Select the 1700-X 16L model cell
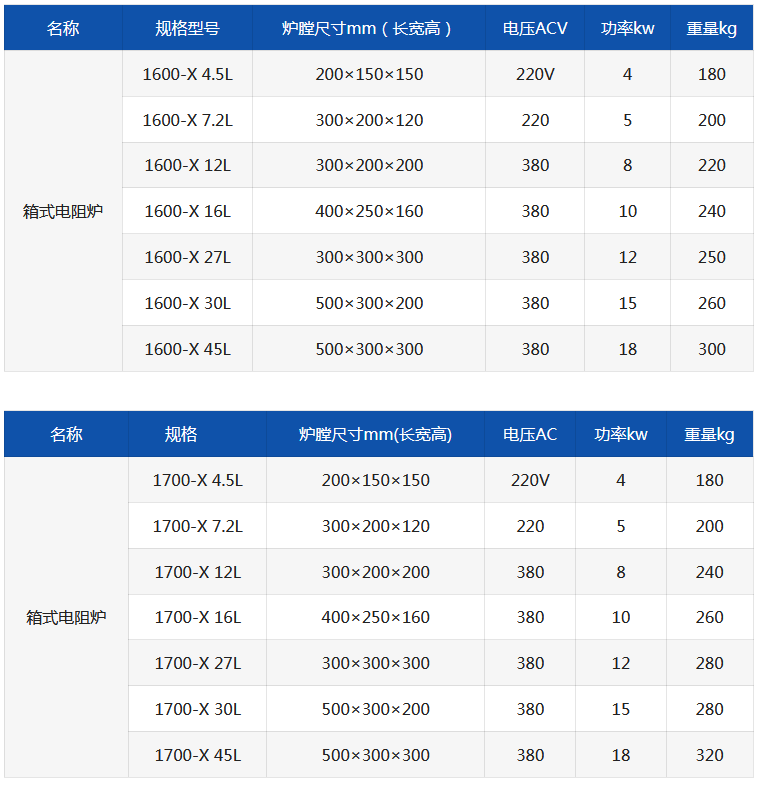The width and height of the screenshot is (759, 787). (197, 617)
